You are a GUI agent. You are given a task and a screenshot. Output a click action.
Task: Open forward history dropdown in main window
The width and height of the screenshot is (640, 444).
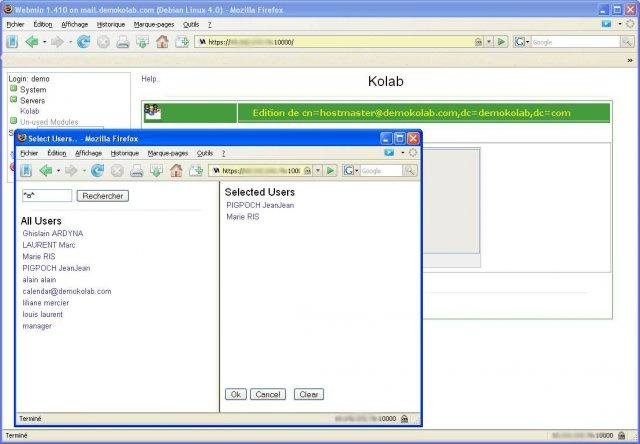(x=70, y=42)
